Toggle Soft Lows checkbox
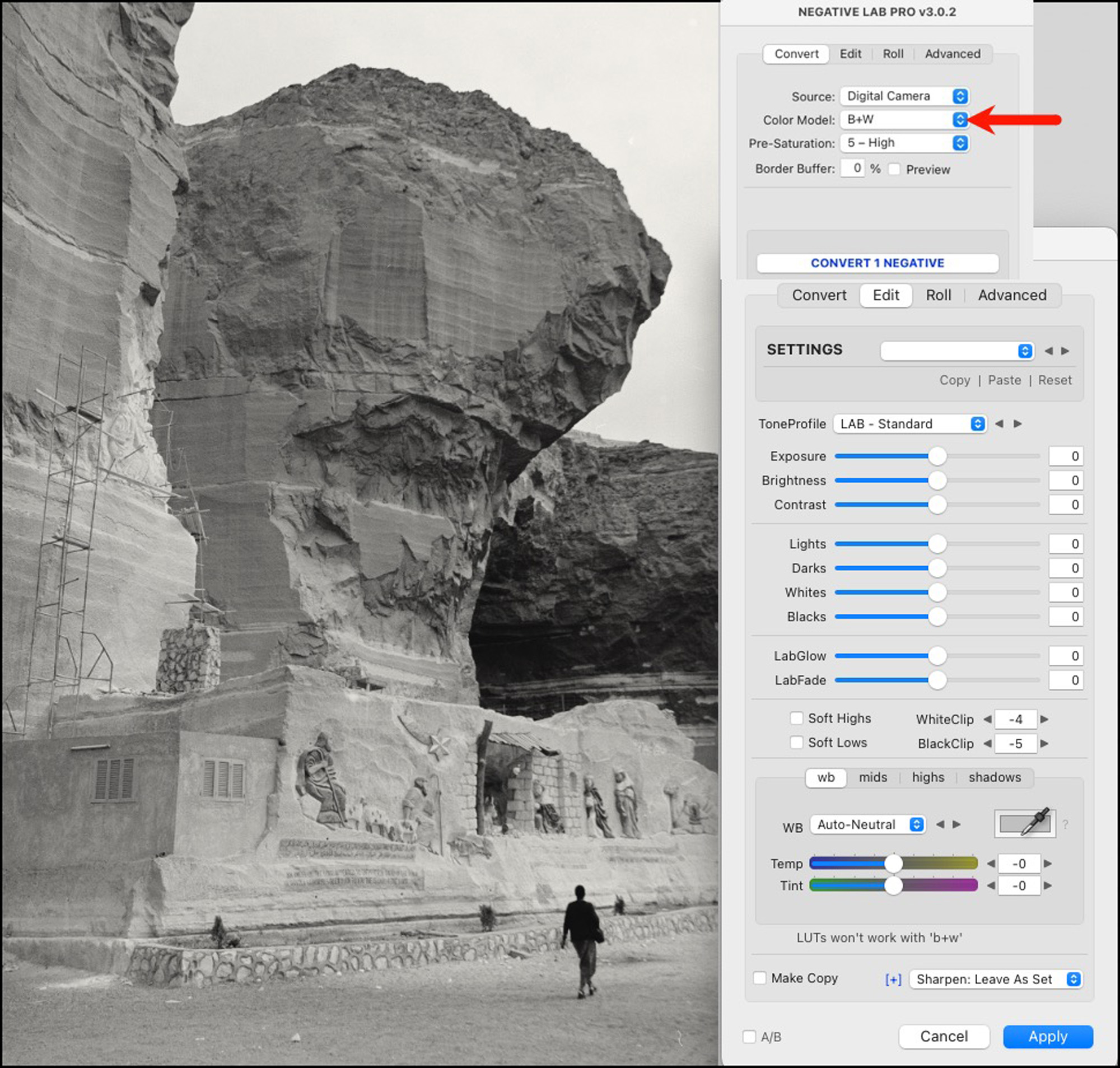Image resolution: width=1120 pixels, height=1068 pixels. [x=797, y=743]
